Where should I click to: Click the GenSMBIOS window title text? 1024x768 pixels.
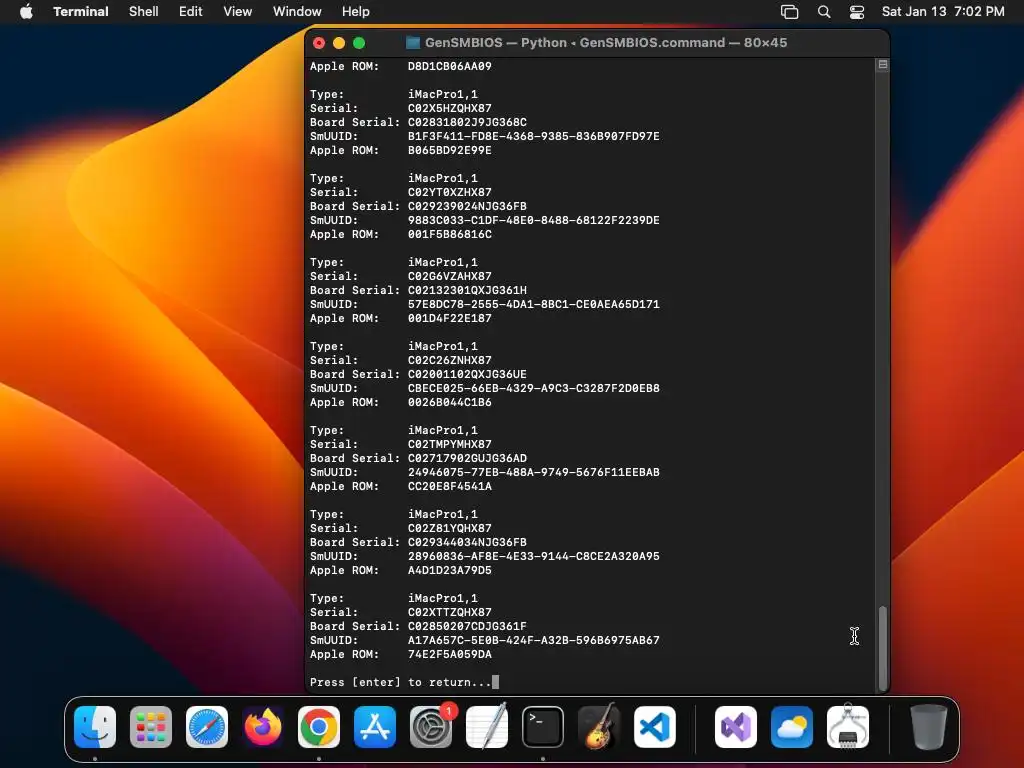[606, 43]
